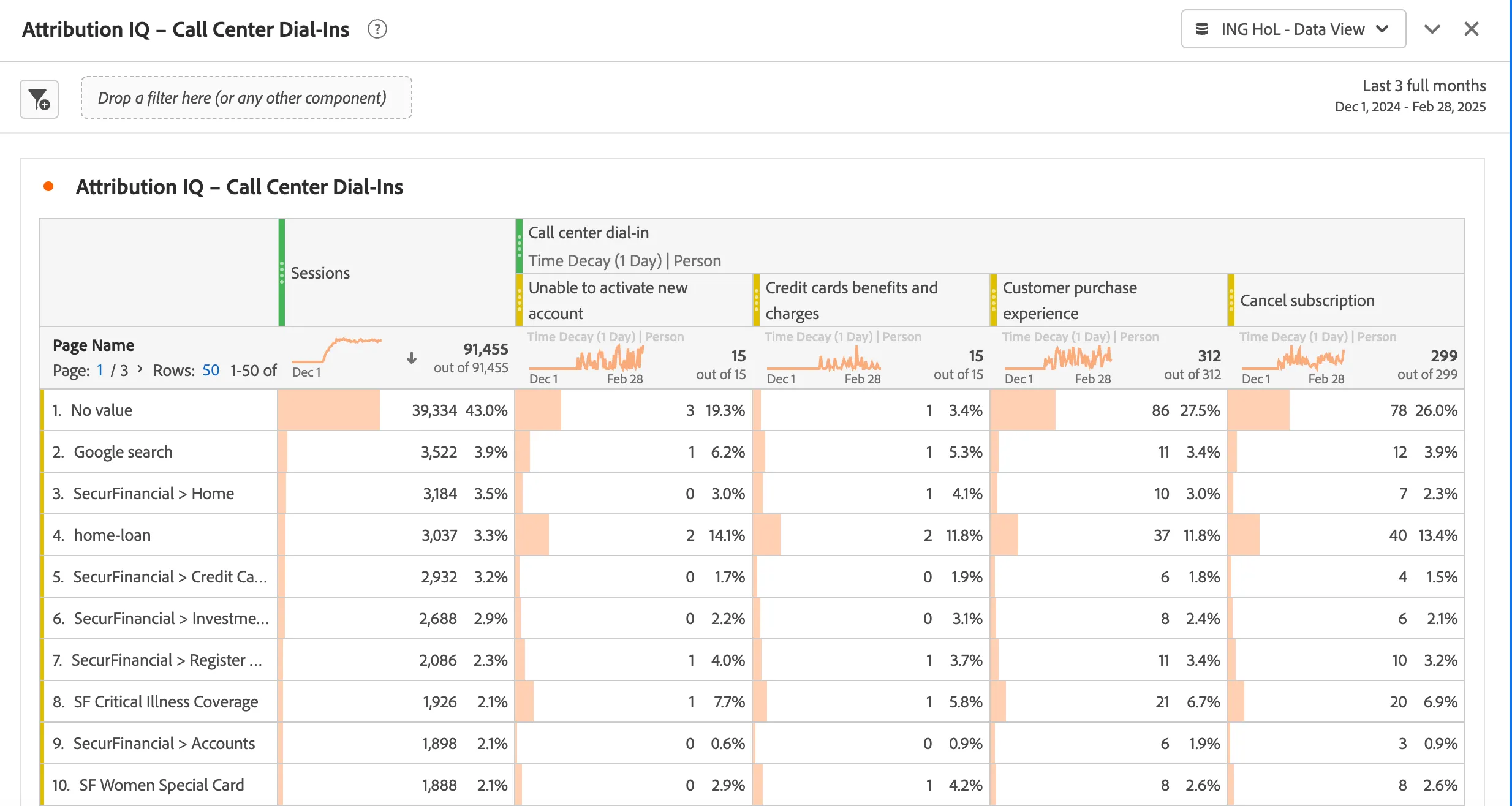The height and width of the screenshot is (806, 1512).
Task: Collapse the panel with the chevron icon
Action: click(1432, 29)
